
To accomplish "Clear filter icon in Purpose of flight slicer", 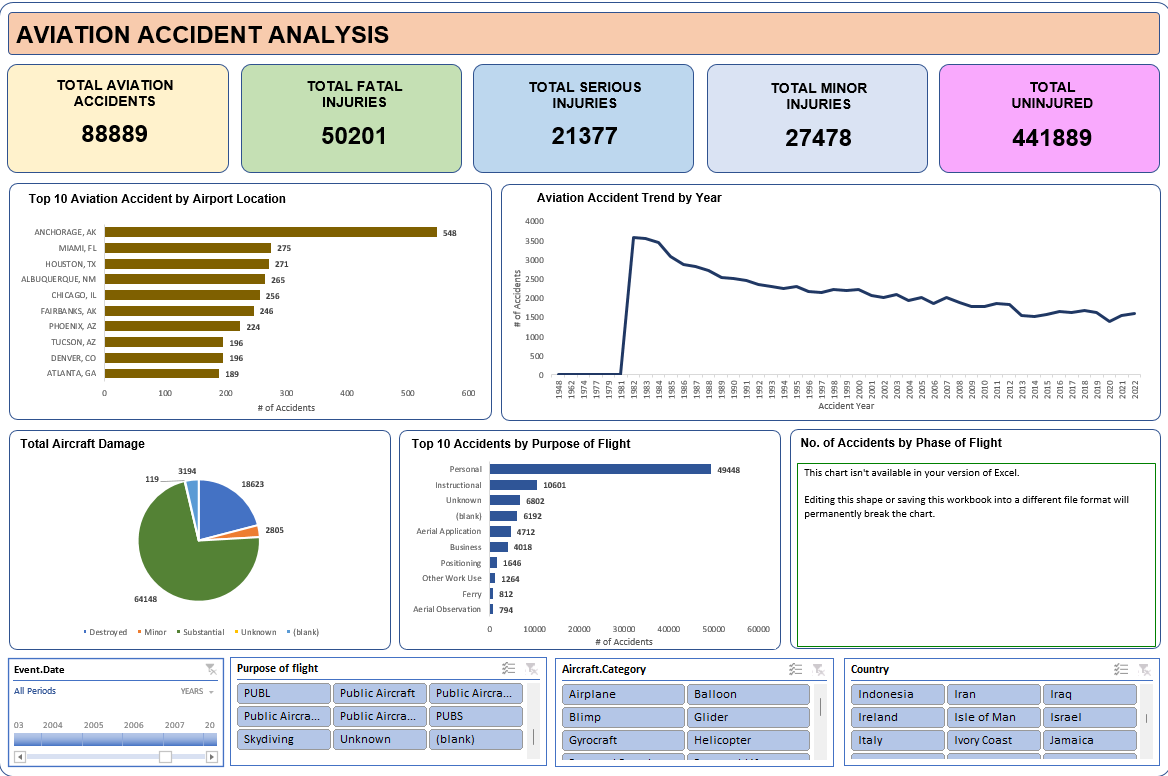I will [x=531, y=669].
